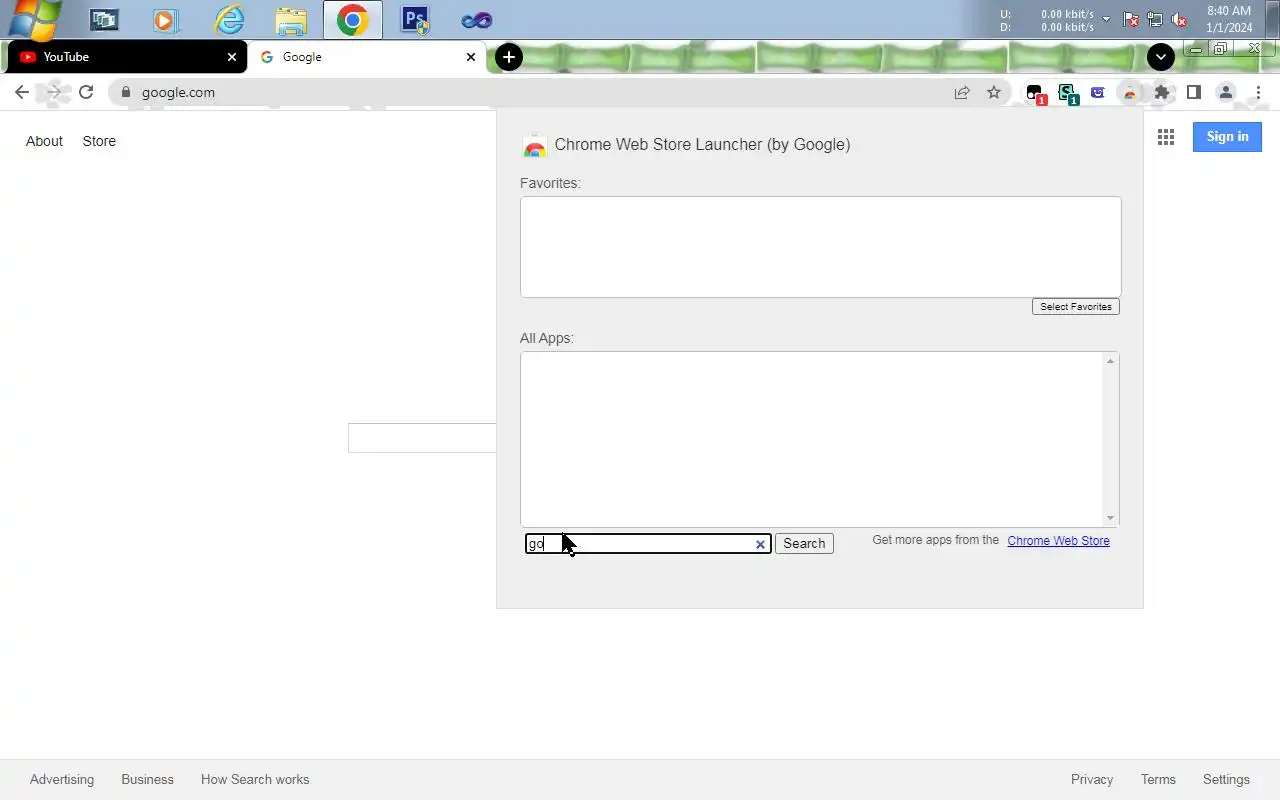
Task: Close the YouTube tab
Action: click(232, 57)
